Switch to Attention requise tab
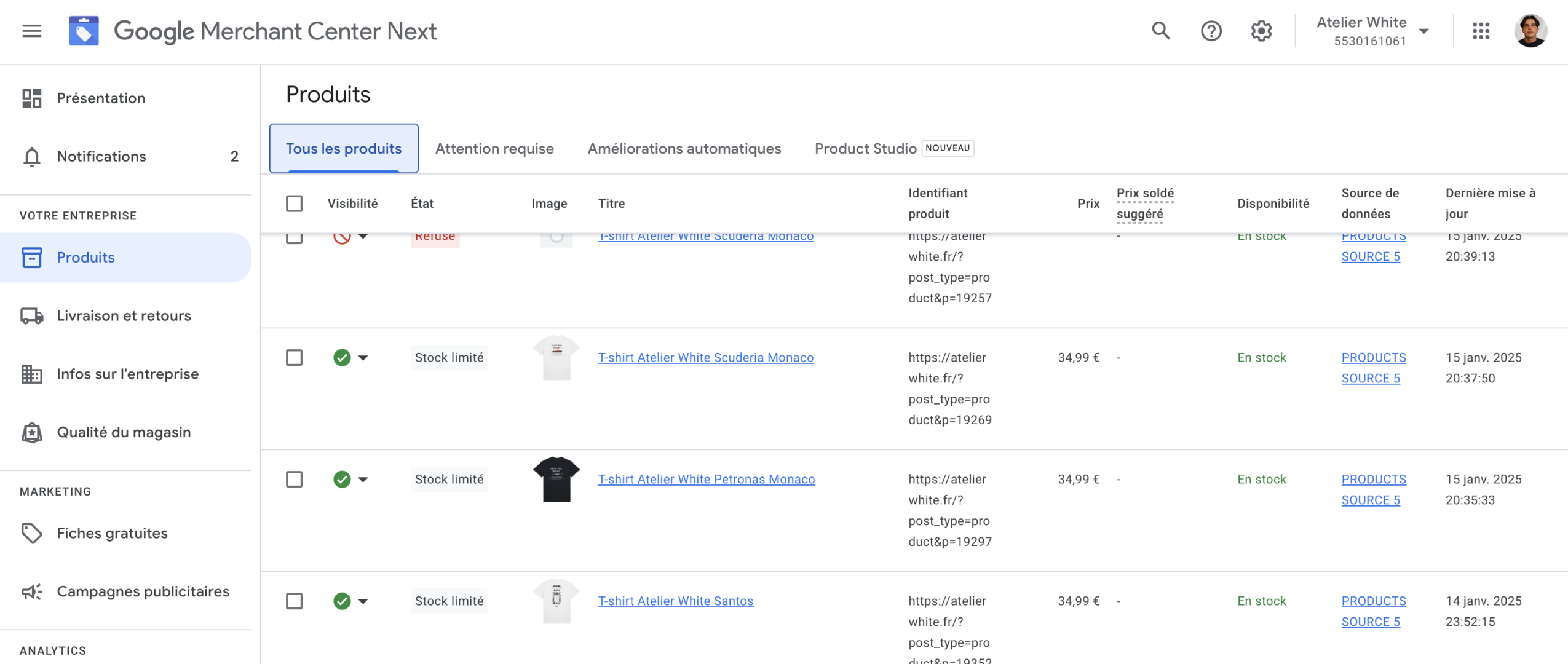 494,149
